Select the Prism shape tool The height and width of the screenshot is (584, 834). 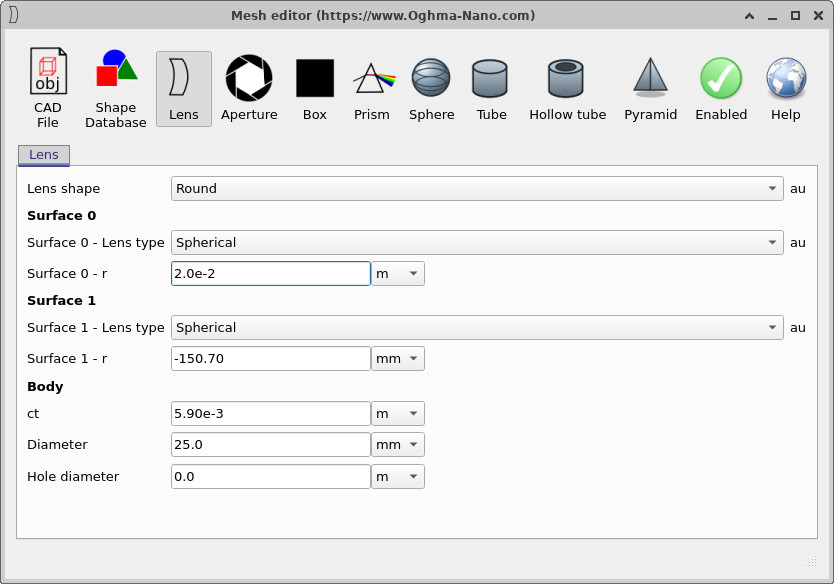coord(371,87)
